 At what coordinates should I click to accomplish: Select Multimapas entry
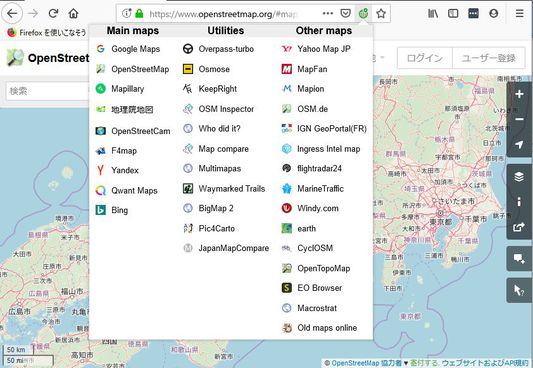[212, 168]
